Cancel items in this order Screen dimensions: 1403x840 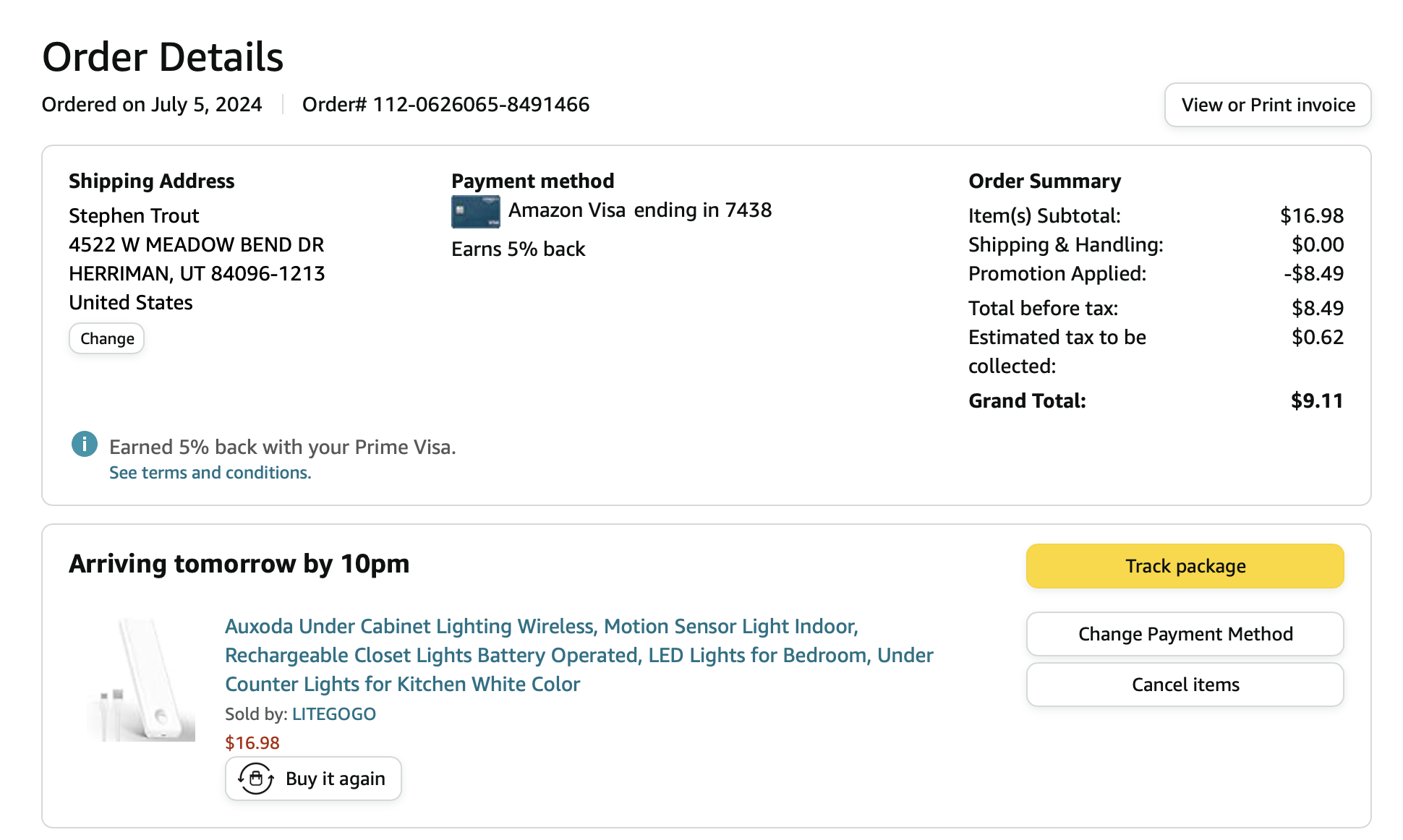pyautogui.click(x=1185, y=685)
